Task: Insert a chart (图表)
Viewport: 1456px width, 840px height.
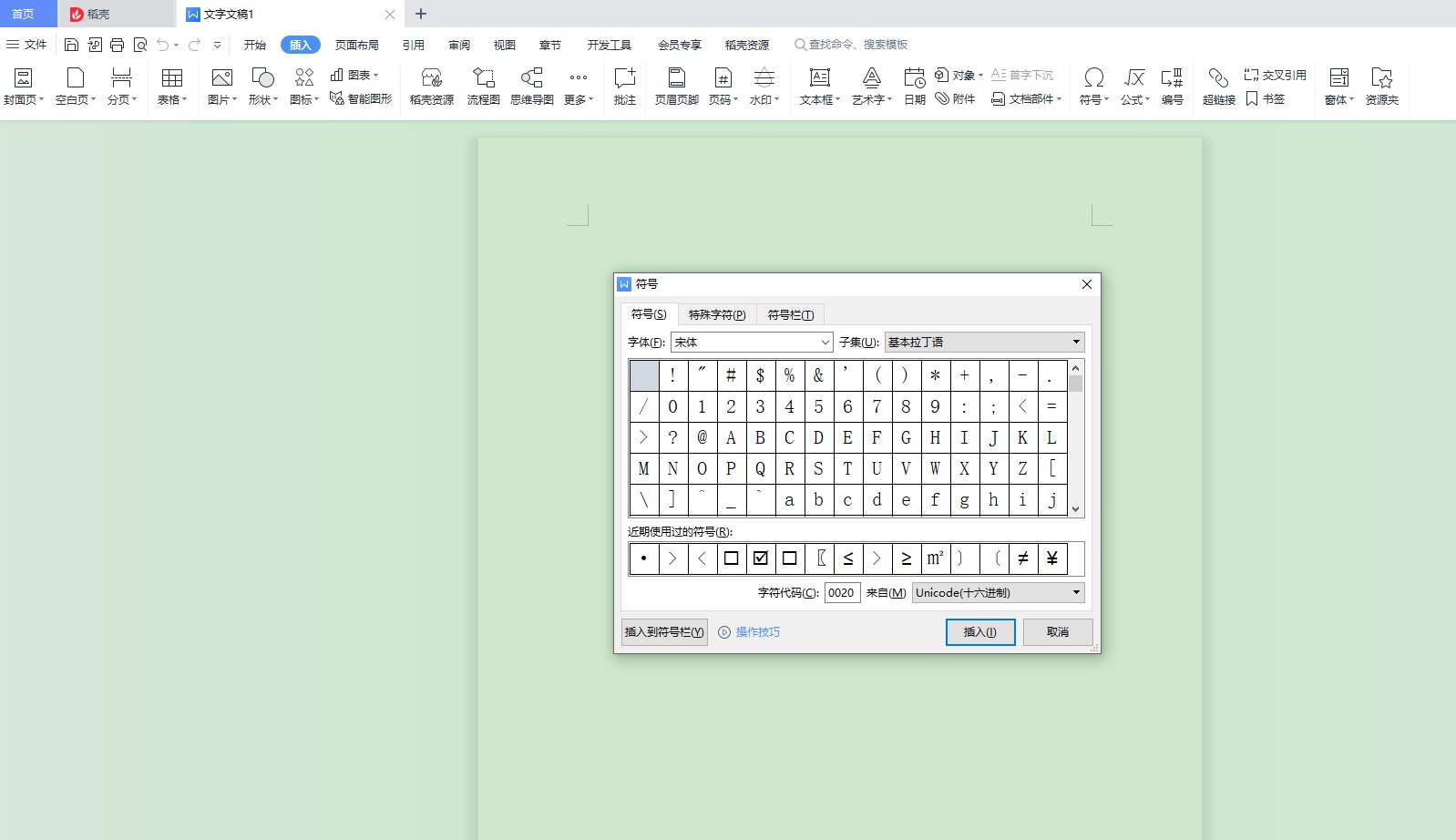Action: coord(354,75)
